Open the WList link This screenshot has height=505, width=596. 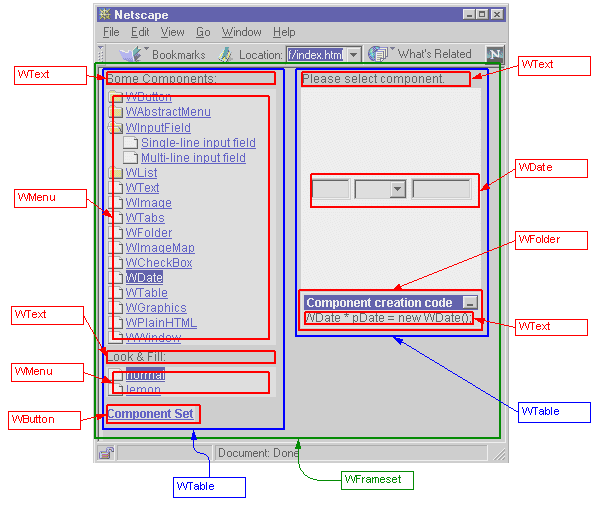click(x=141, y=173)
